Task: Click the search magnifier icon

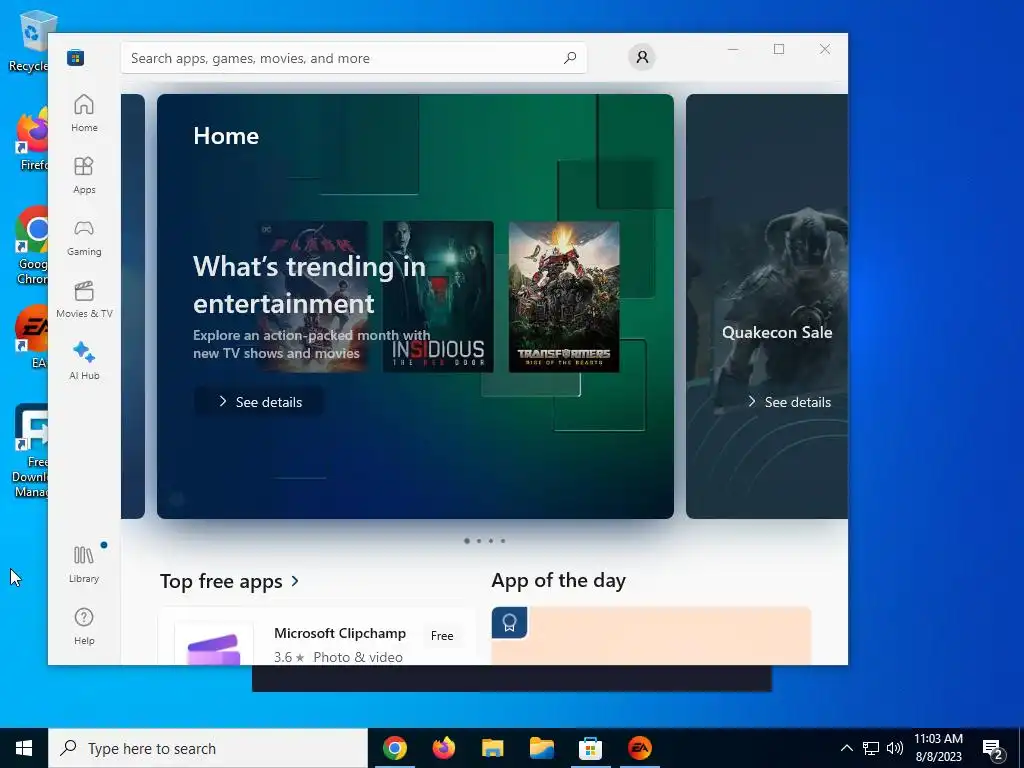Action: tap(569, 57)
